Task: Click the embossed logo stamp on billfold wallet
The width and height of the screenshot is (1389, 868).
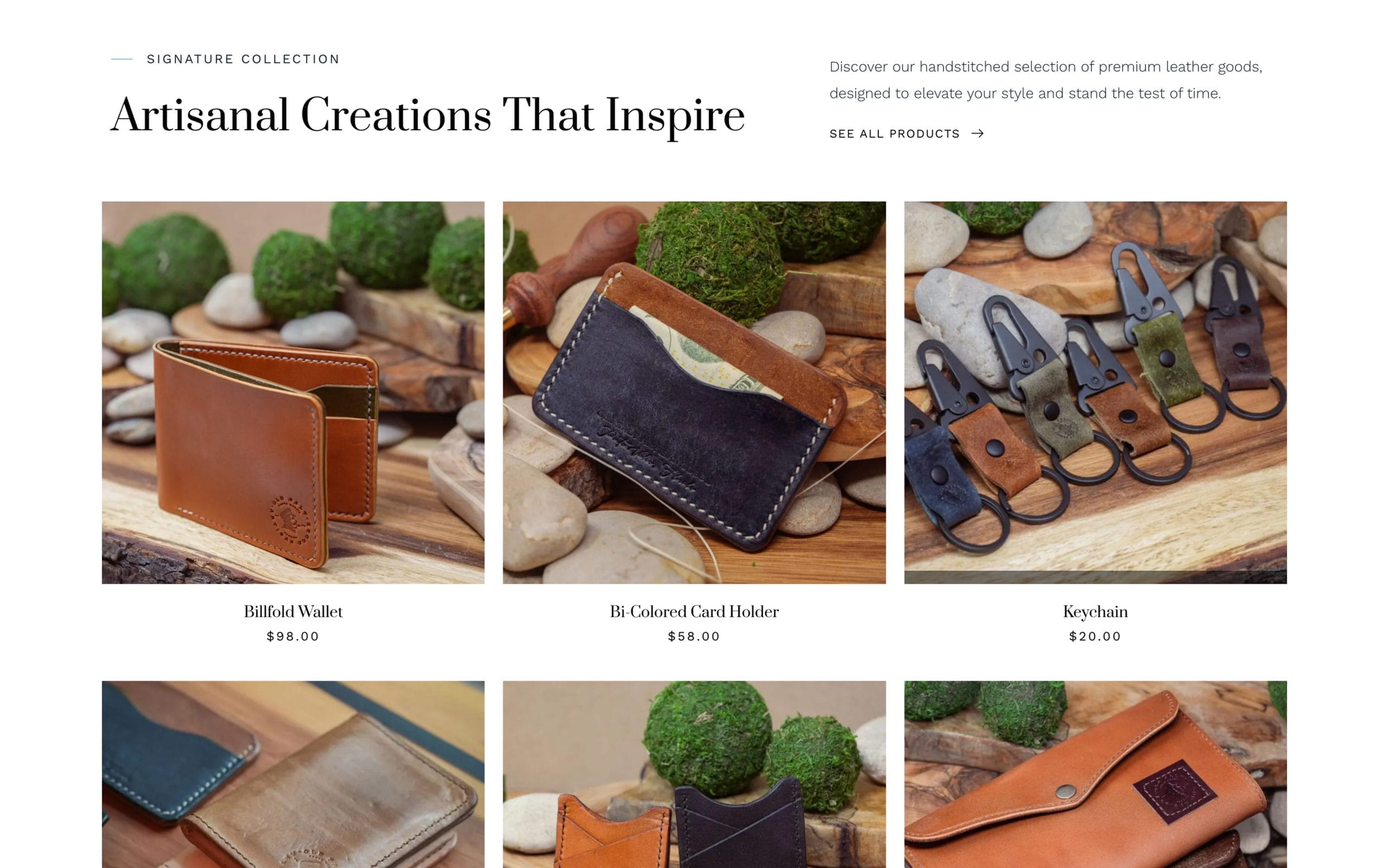Action: click(x=290, y=520)
